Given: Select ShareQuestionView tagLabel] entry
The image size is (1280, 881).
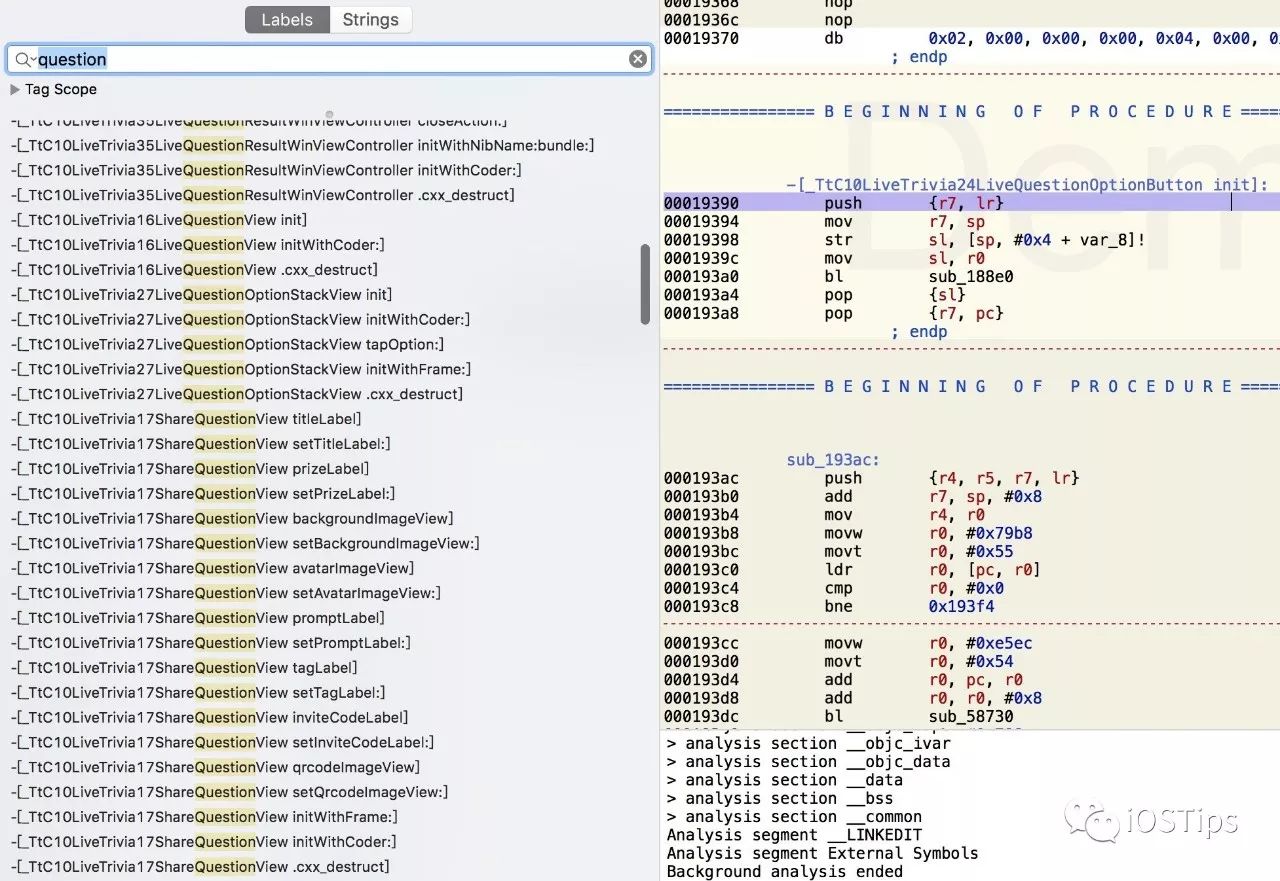Looking at the screenshot, I should pos(184,668).
